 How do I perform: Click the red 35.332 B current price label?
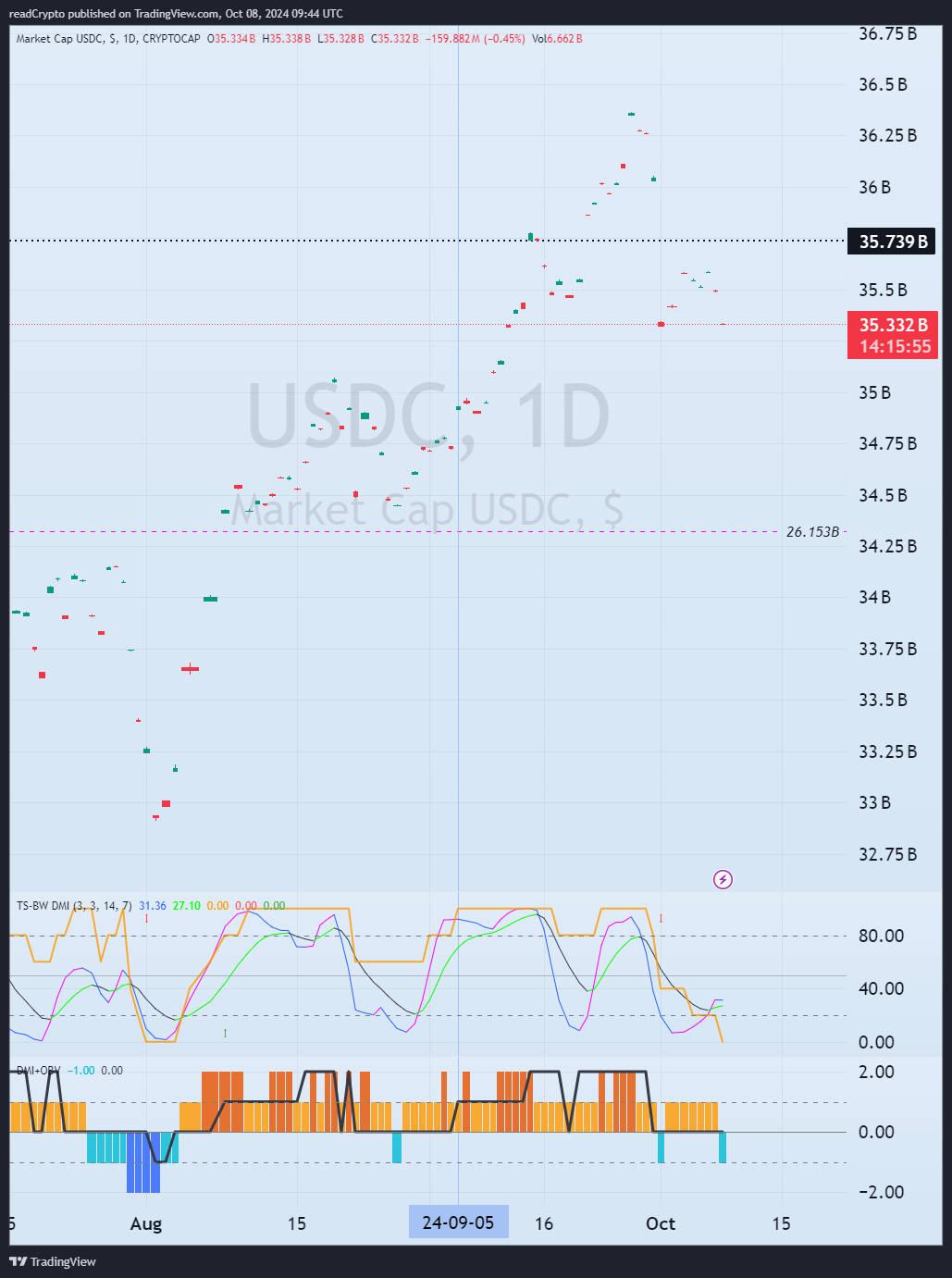[x=892, y=325]
